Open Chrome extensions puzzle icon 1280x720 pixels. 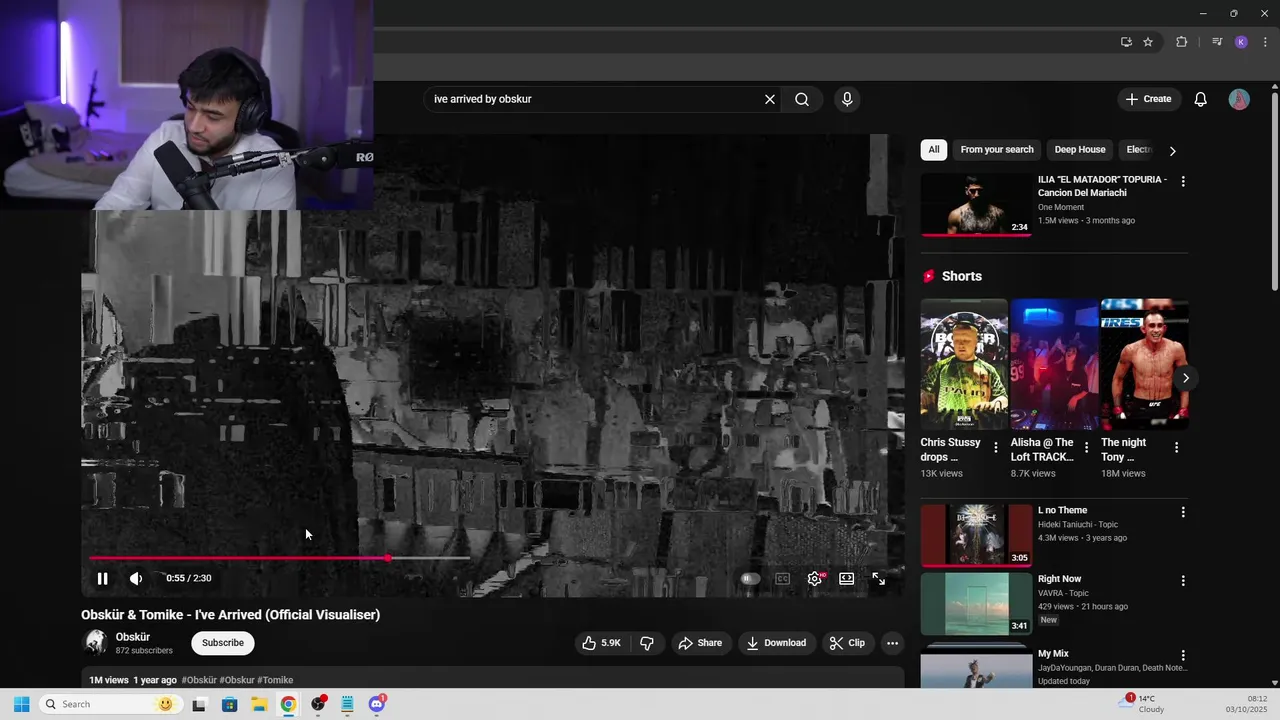pos(1182,42)
